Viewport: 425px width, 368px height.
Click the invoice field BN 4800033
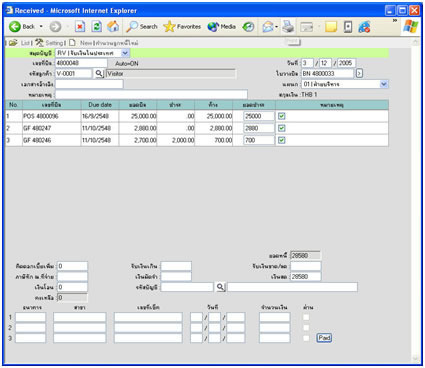327,73
